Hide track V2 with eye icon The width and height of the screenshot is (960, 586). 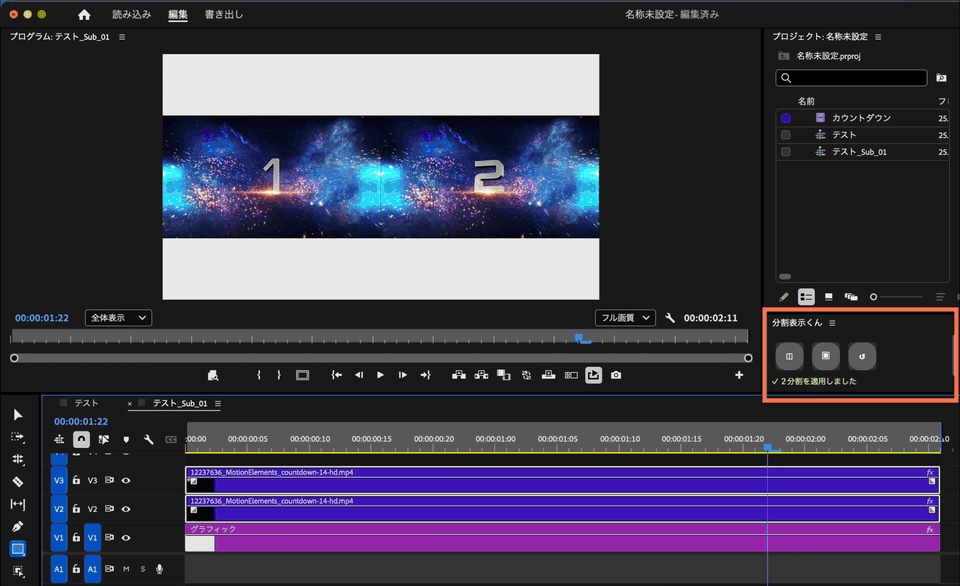click(126, 509)
